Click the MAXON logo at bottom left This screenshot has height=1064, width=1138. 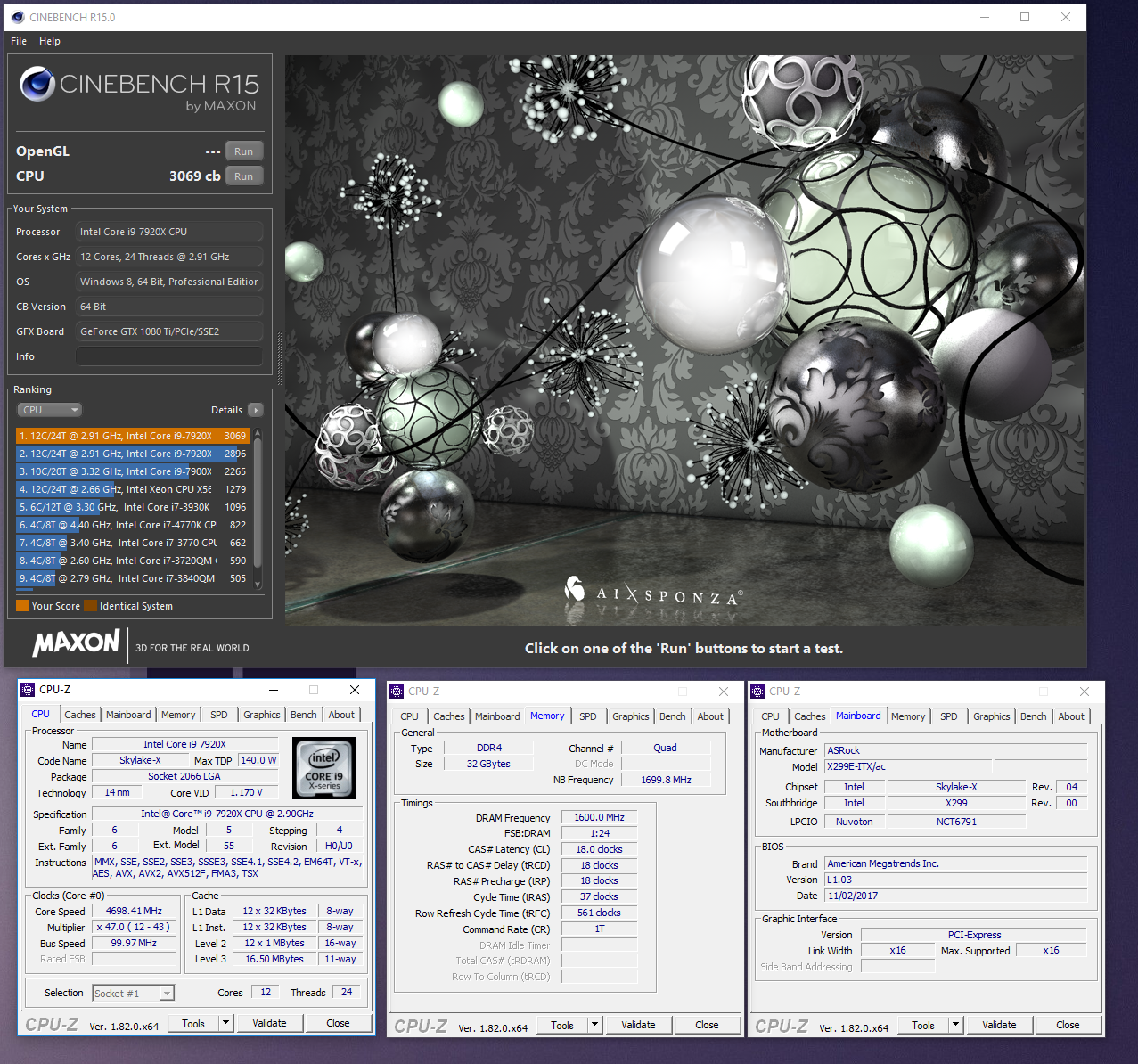coord(76,643)
